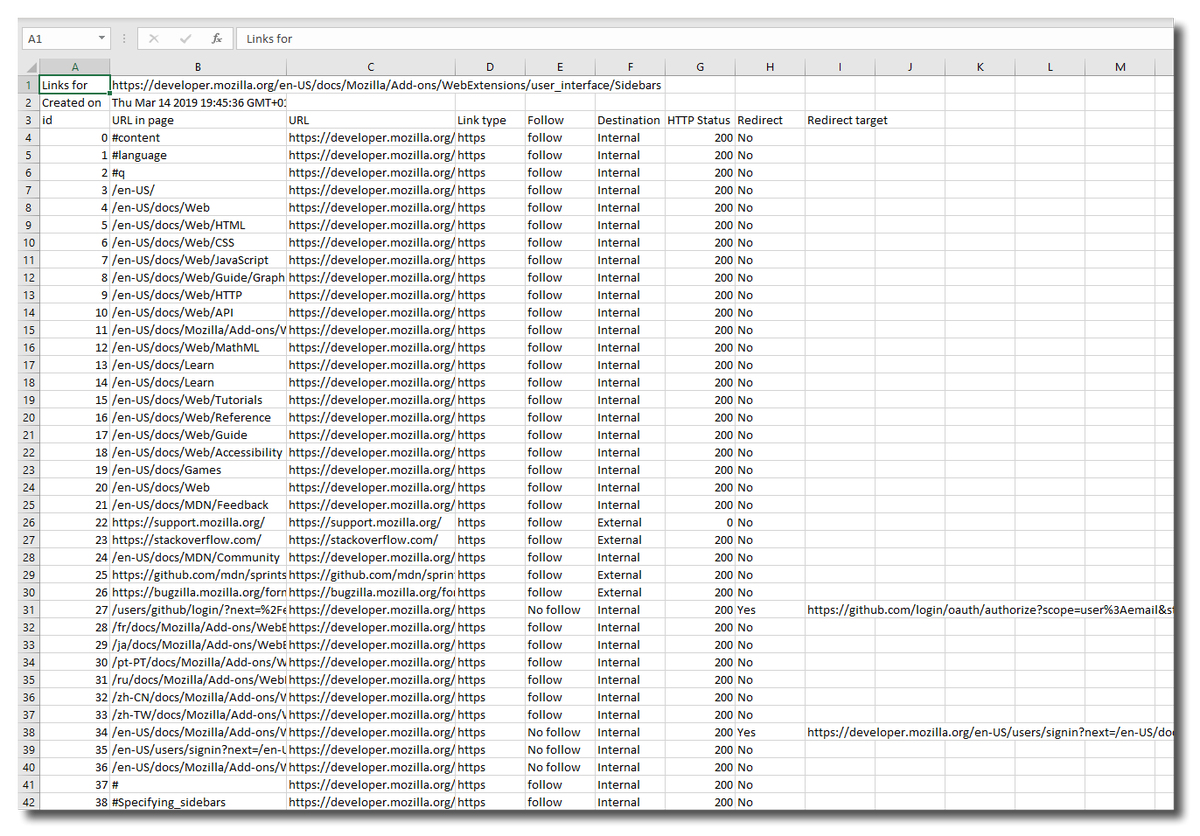Select row 26 header

coord(29,522)
